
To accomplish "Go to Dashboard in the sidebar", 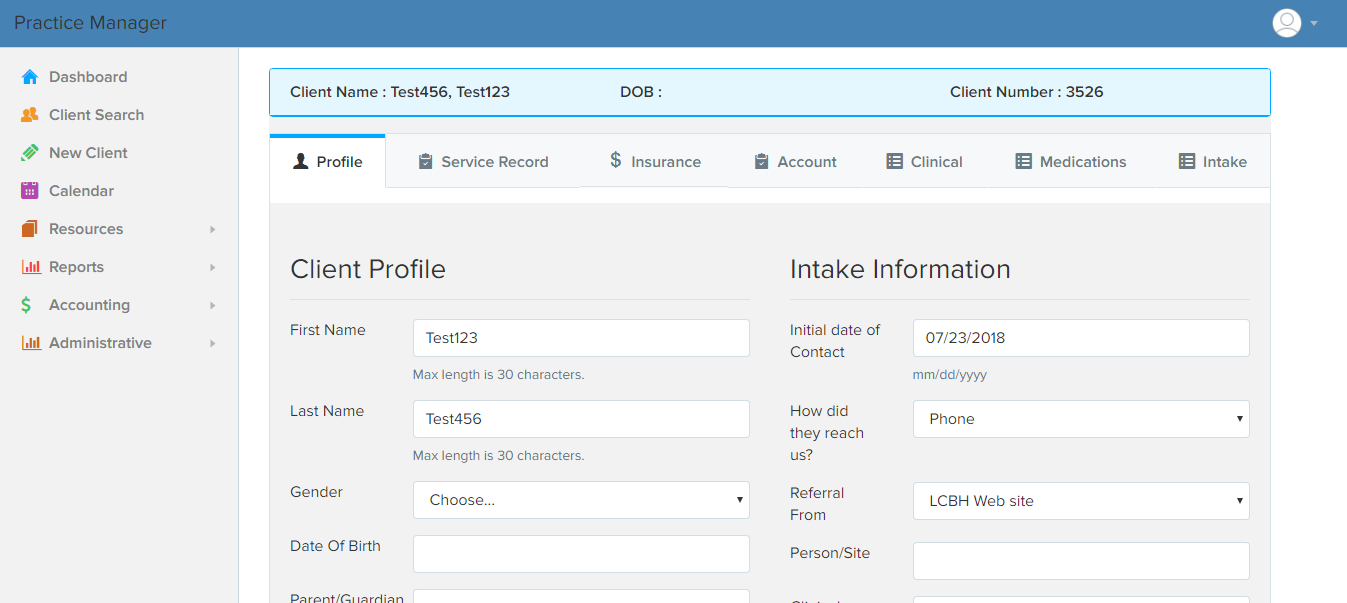I will (x=88, y=77).
